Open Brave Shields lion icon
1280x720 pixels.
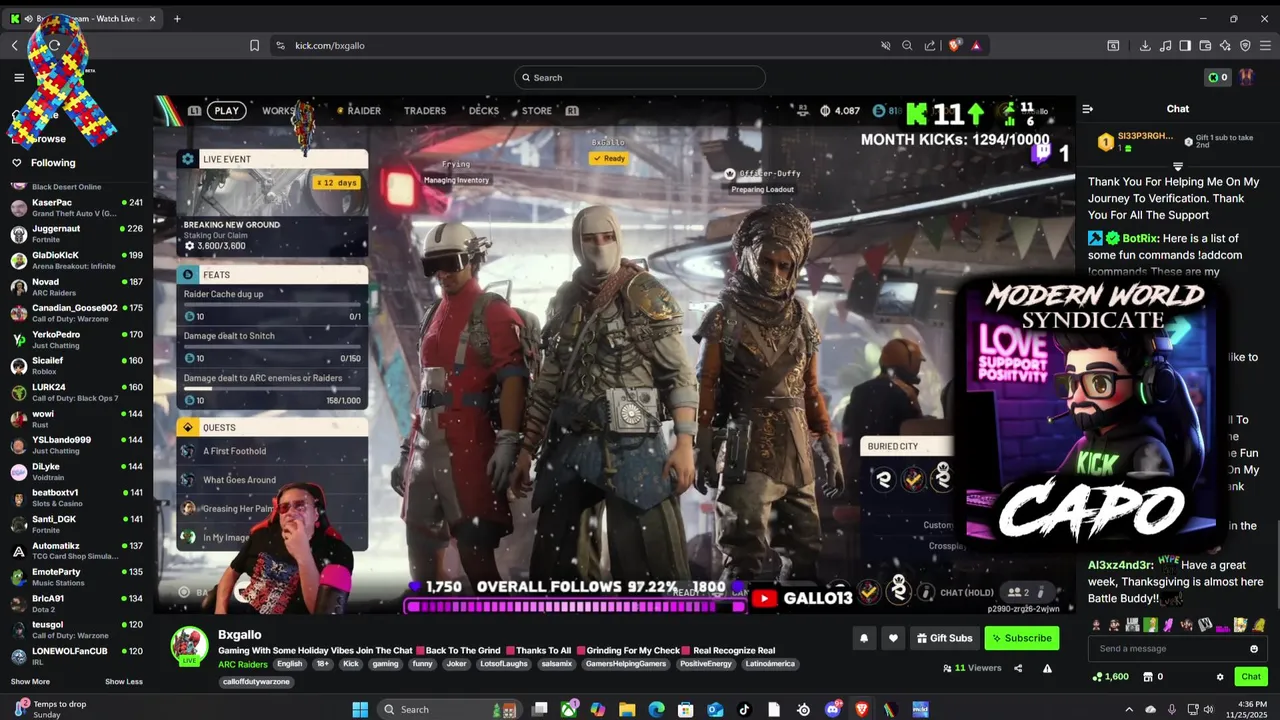[x=955, y=45]
